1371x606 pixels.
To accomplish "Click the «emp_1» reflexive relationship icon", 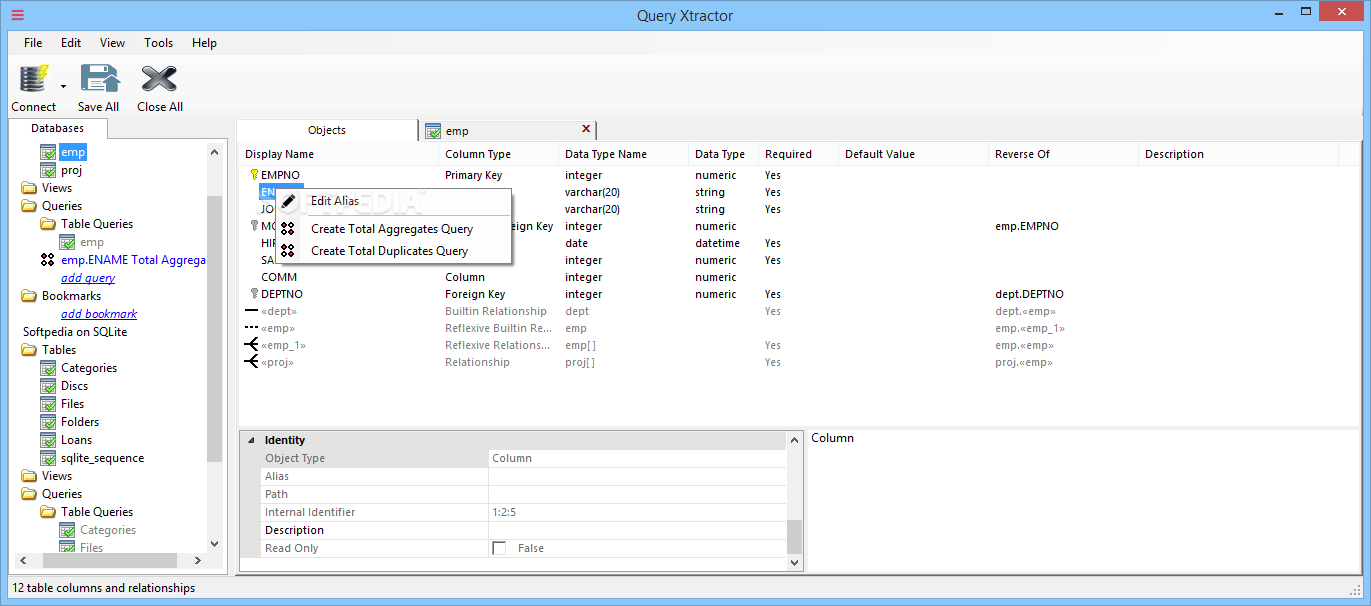I will point(251,345).
